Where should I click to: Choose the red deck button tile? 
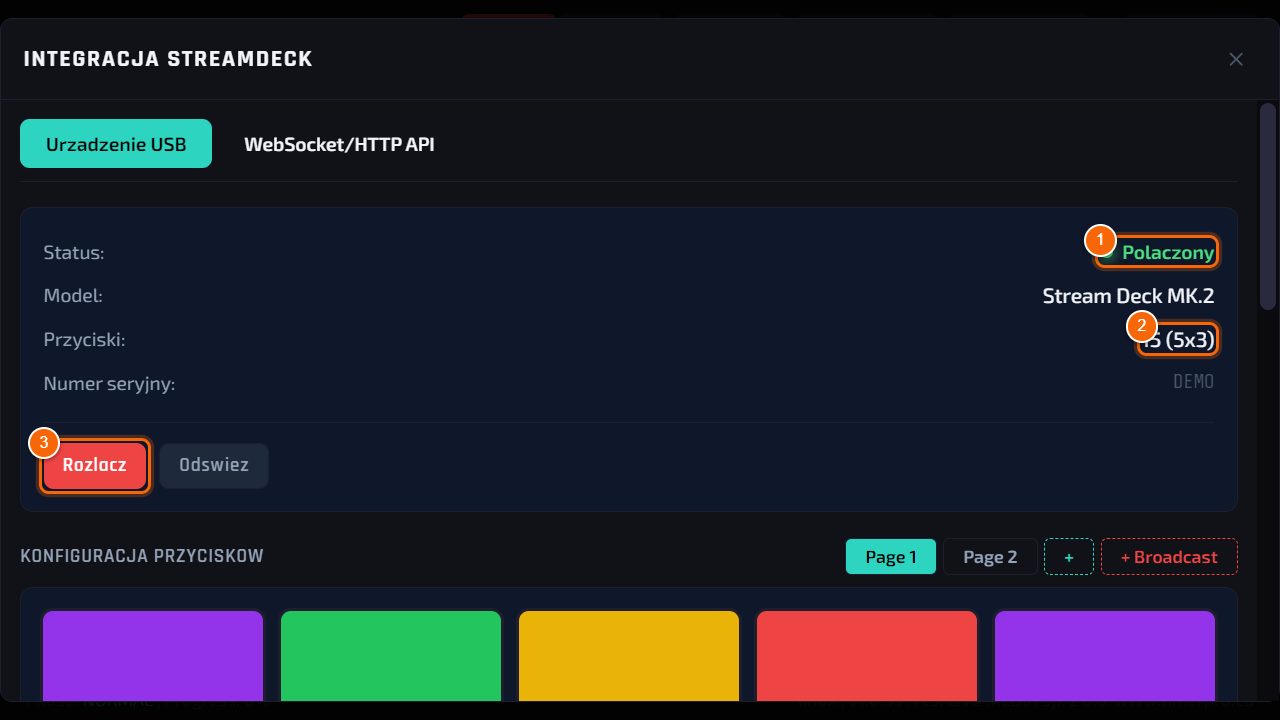pyautogui.click(x=867, y=655)
